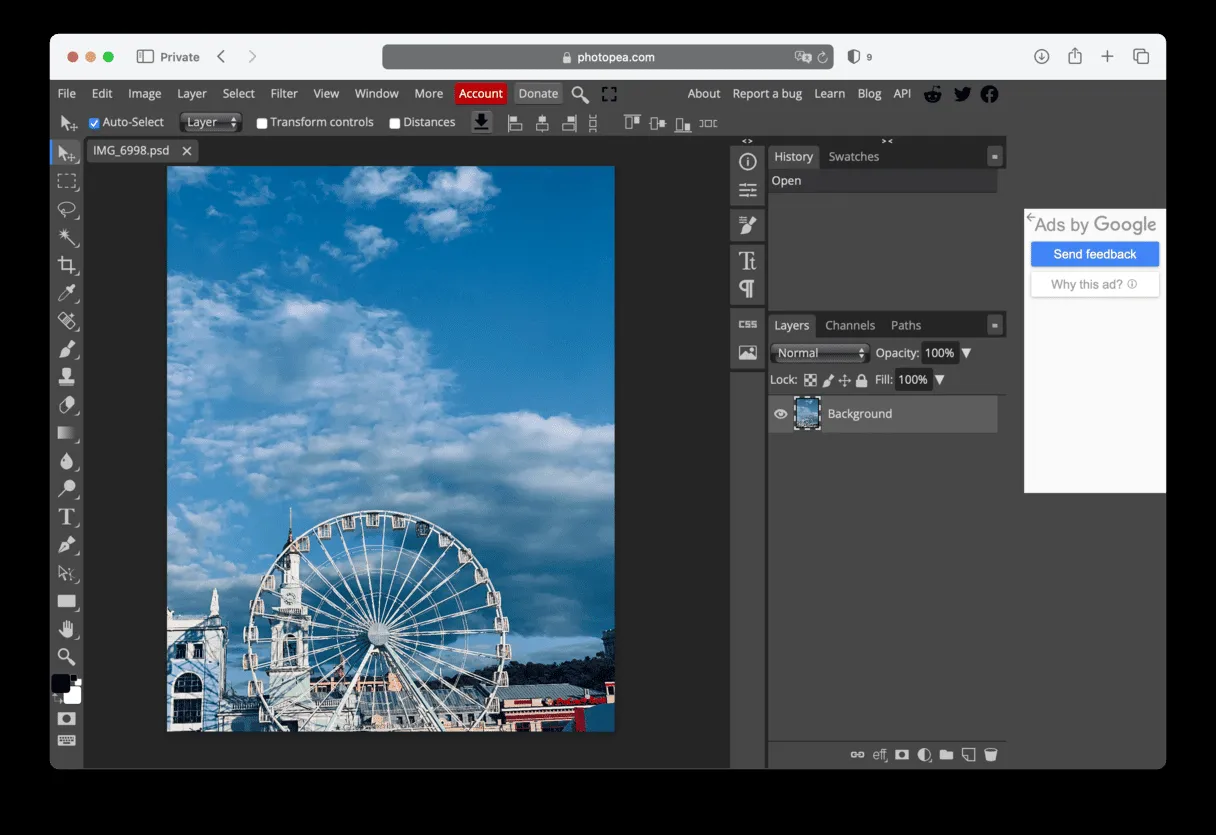The image size is (1216, 835).
Task: Activate the Hand tool
Action: (67, 629)
